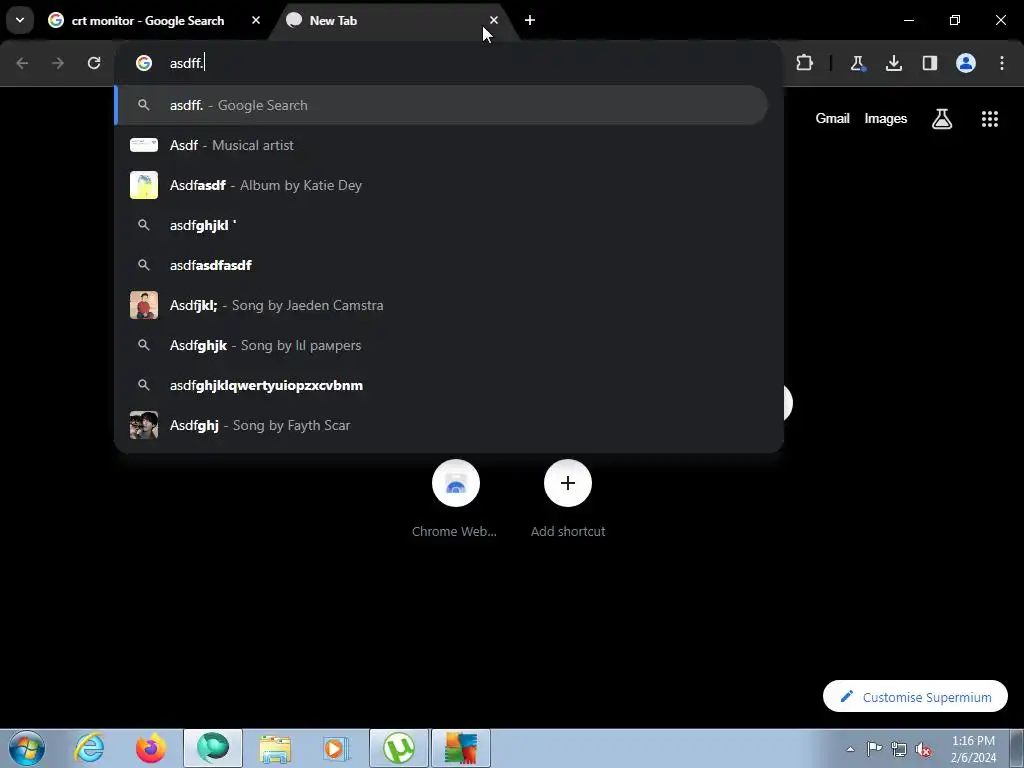Image resolution: width=1024 pixels, height=768 pixels.
Task: Click the Customise Supermium button
Action: (915, 697)
